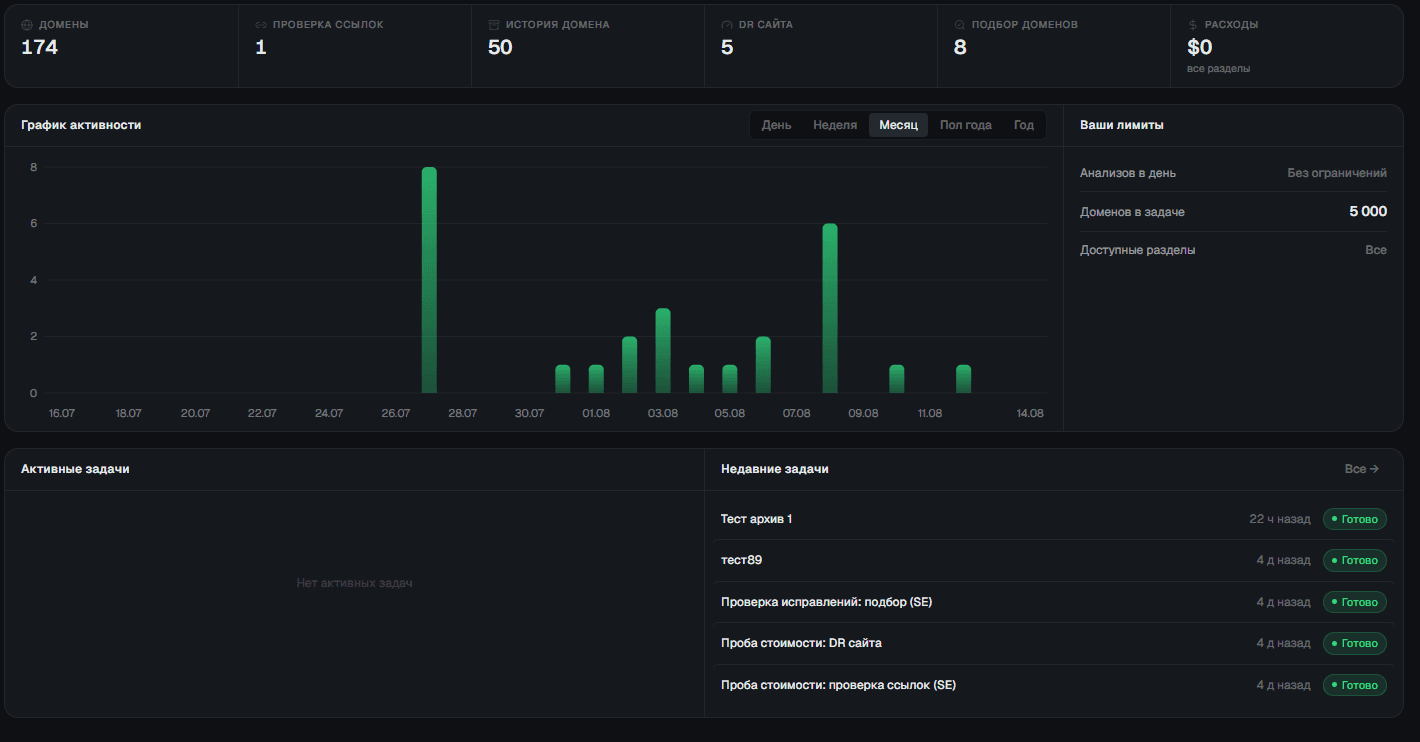This screenshot has height=742, width=1420.
Task: Switch the chart to Неделя view
Action: 835,125
